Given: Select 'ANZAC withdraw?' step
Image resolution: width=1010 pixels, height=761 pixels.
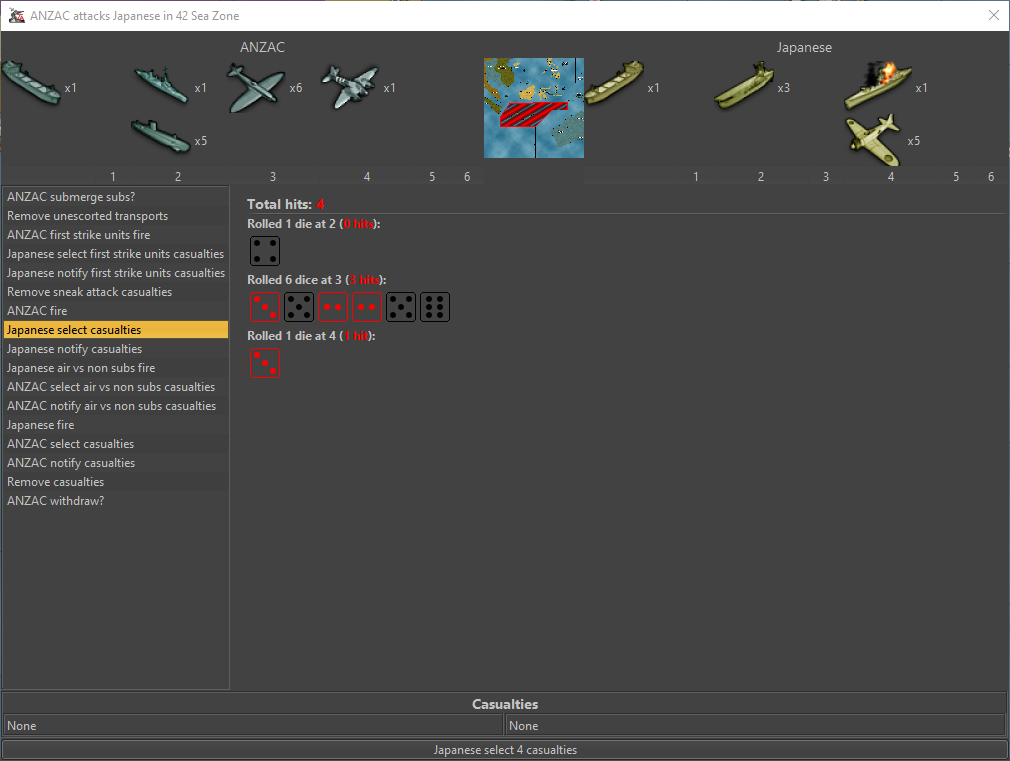Looking at the screenshot, I should click(x=116, y=501).
